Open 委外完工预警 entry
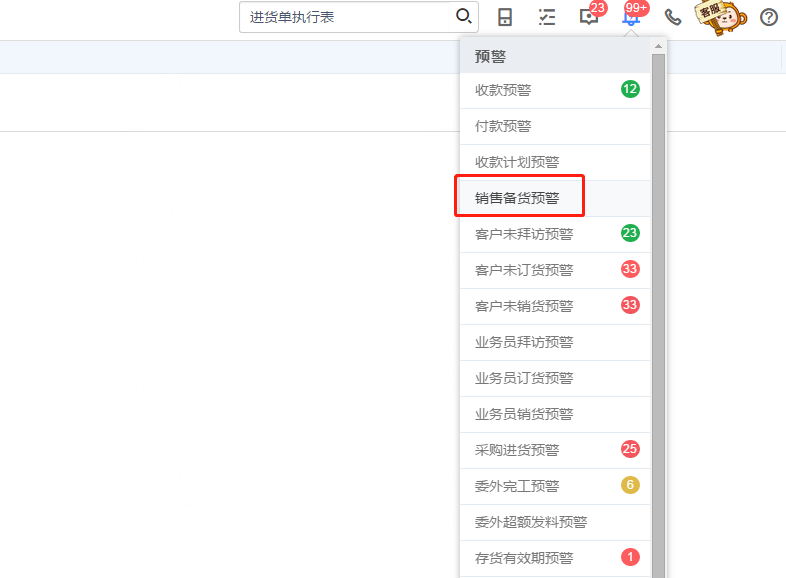The height and width of the screenshot is (578, 786). [x=555, y=487]
